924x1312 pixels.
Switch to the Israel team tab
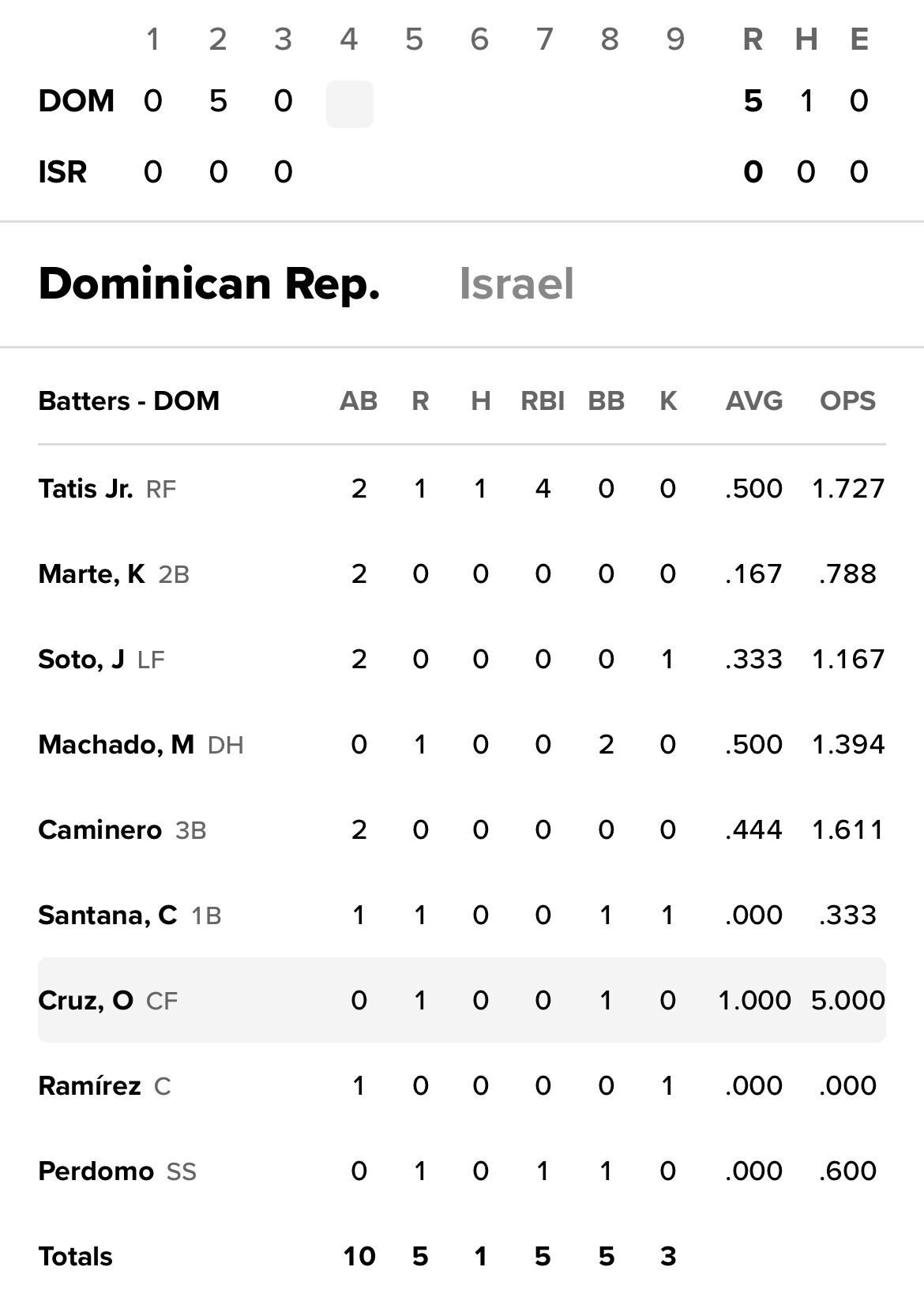point(516,284)
